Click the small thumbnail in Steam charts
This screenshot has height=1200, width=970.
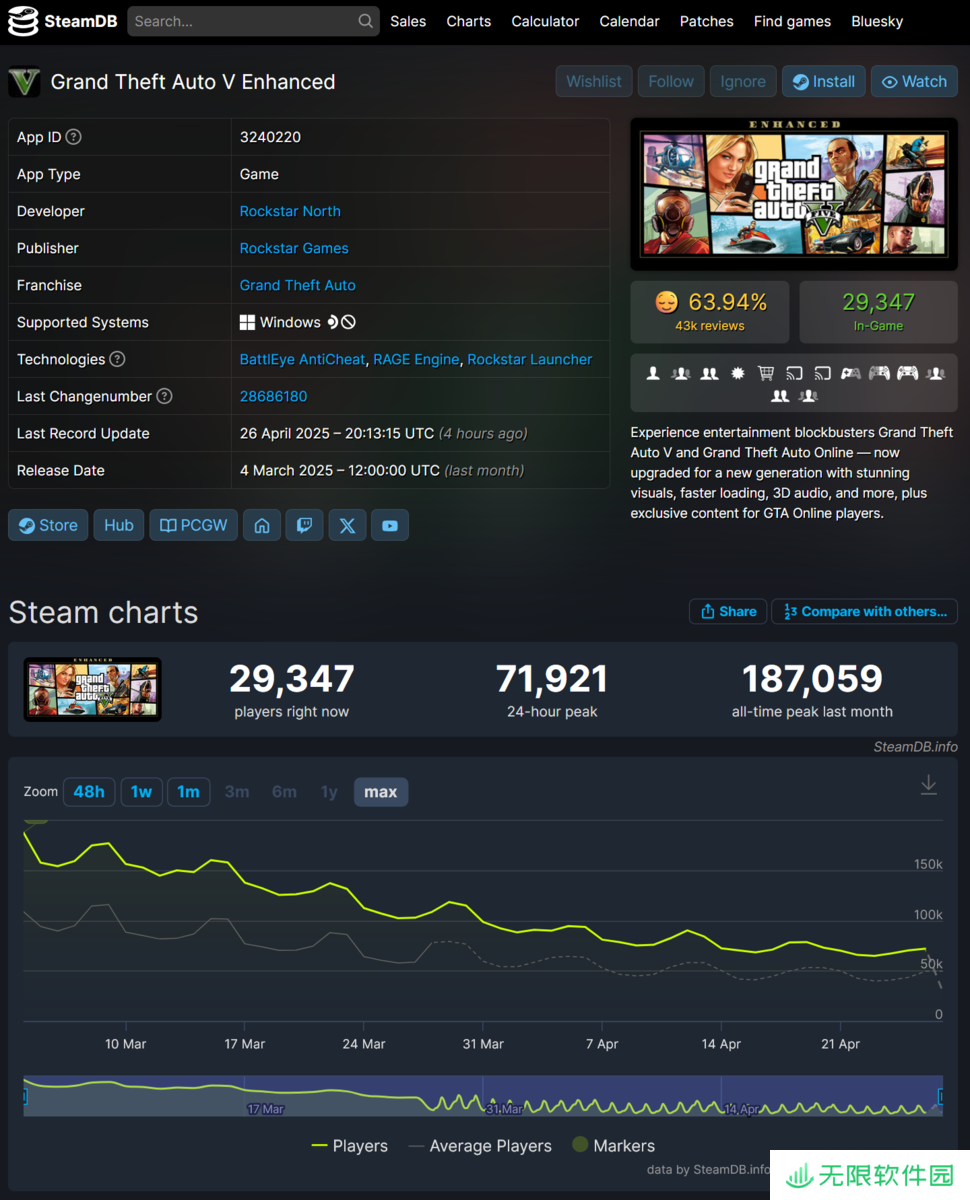[92, 689]
